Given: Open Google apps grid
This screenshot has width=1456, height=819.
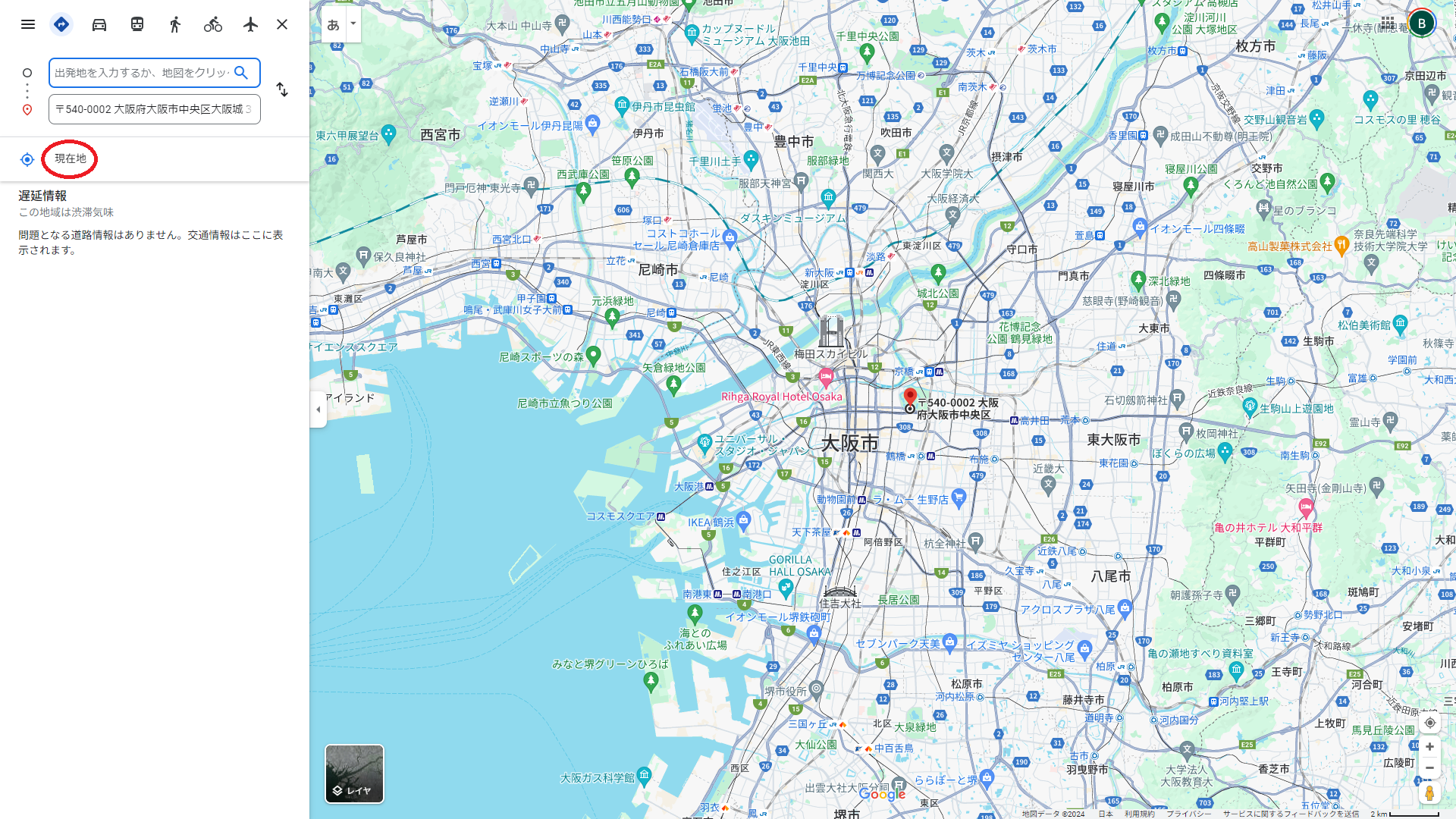Looking at the screenshot, I should pyautogui.click(x=1387, y=24).
